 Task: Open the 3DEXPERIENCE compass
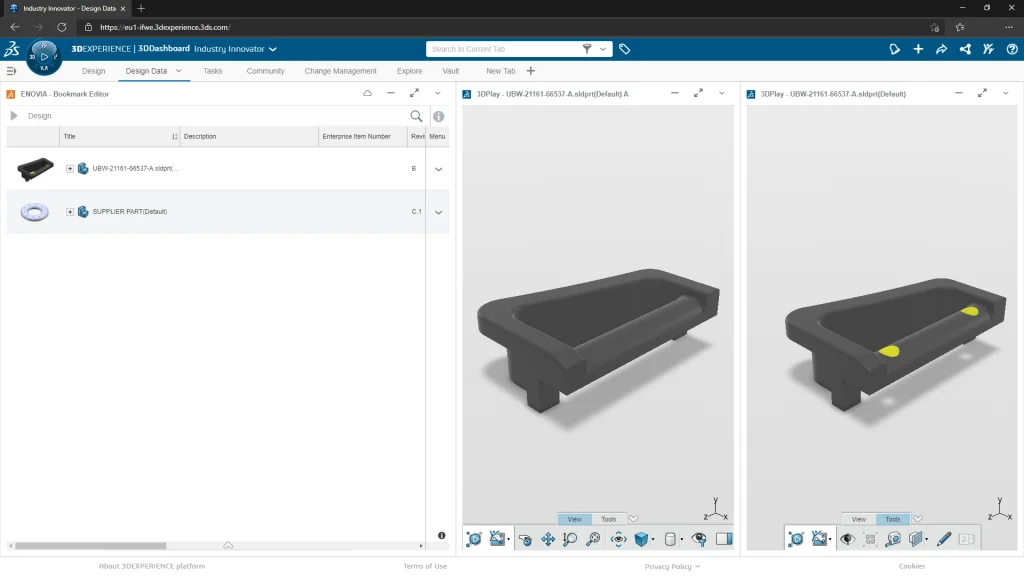click(44, 56)
